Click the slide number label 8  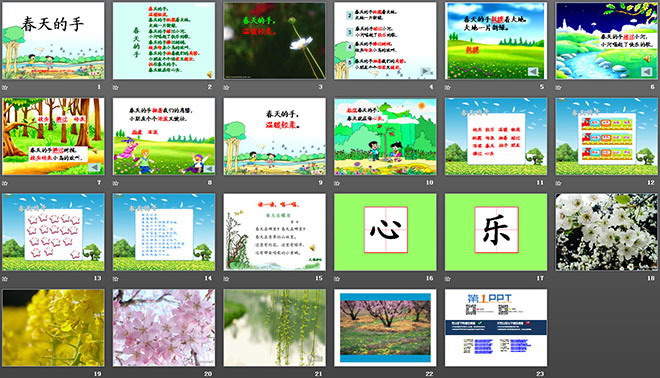[210, 183]
